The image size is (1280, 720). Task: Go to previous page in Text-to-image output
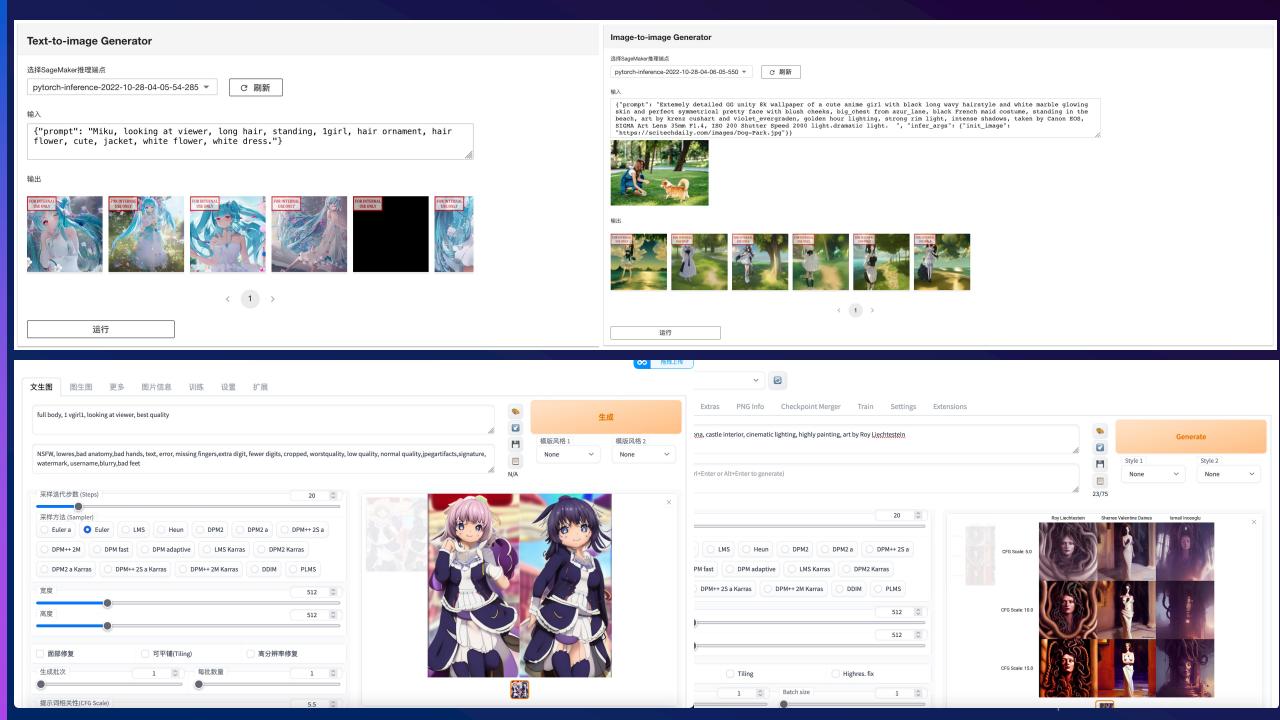(228, 299)
